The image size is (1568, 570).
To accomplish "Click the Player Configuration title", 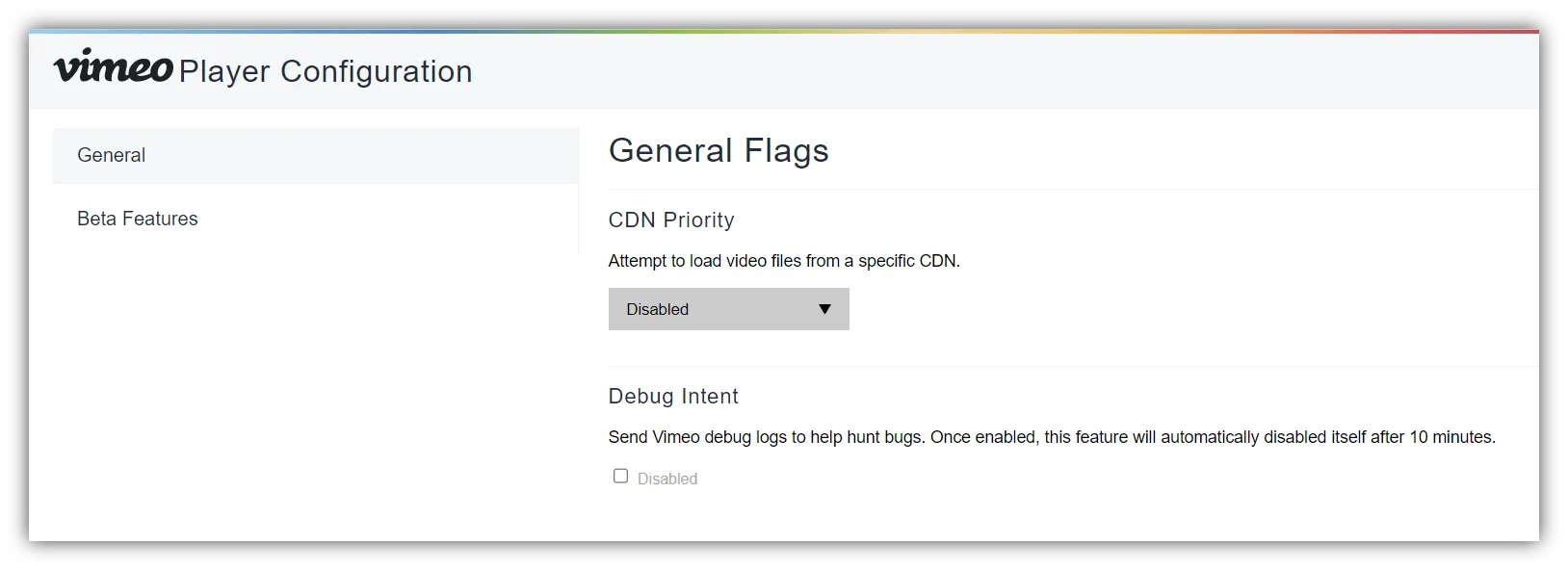I will click(326, 71).
